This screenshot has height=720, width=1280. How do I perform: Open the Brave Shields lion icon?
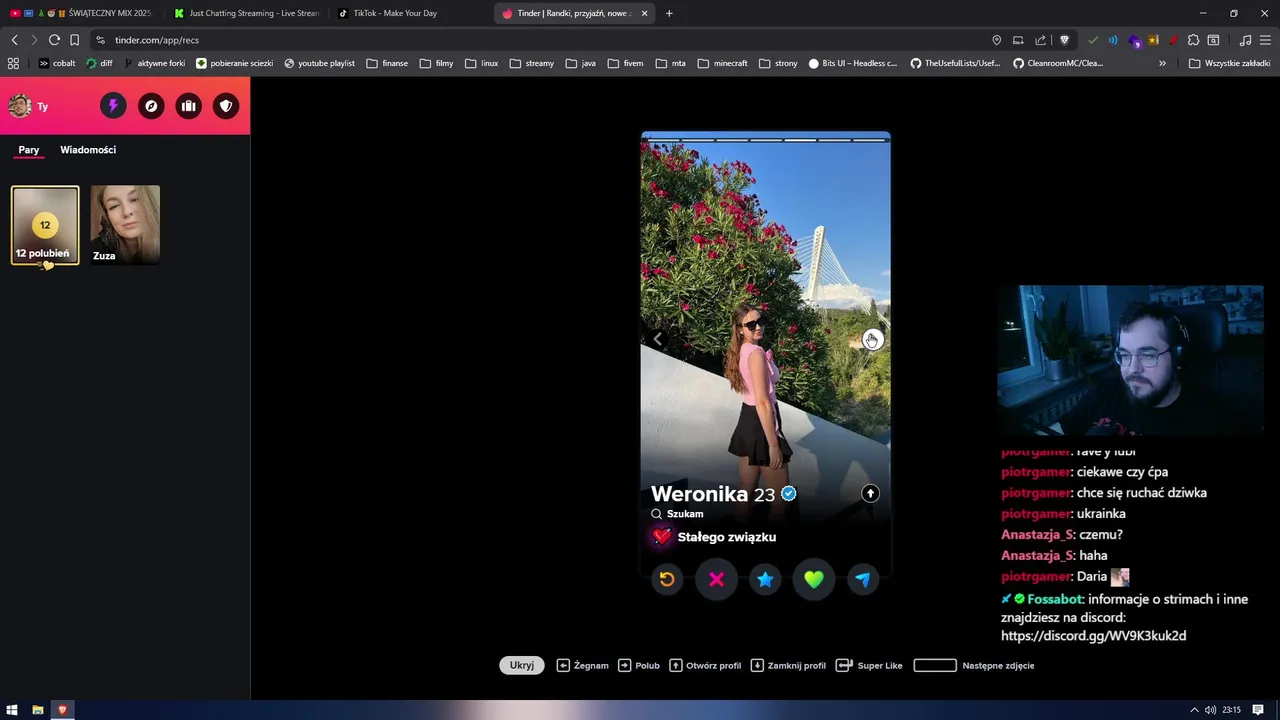1064,40
